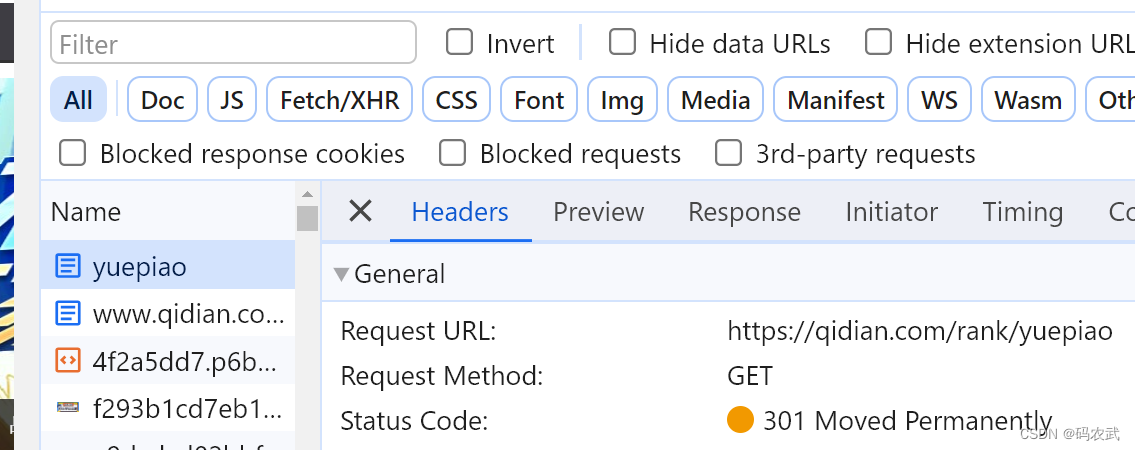The width and height of the screenshot is (1135, 450).
Task: Filter requests by Fetch/XHR type
Action: [x=339, y=100]
